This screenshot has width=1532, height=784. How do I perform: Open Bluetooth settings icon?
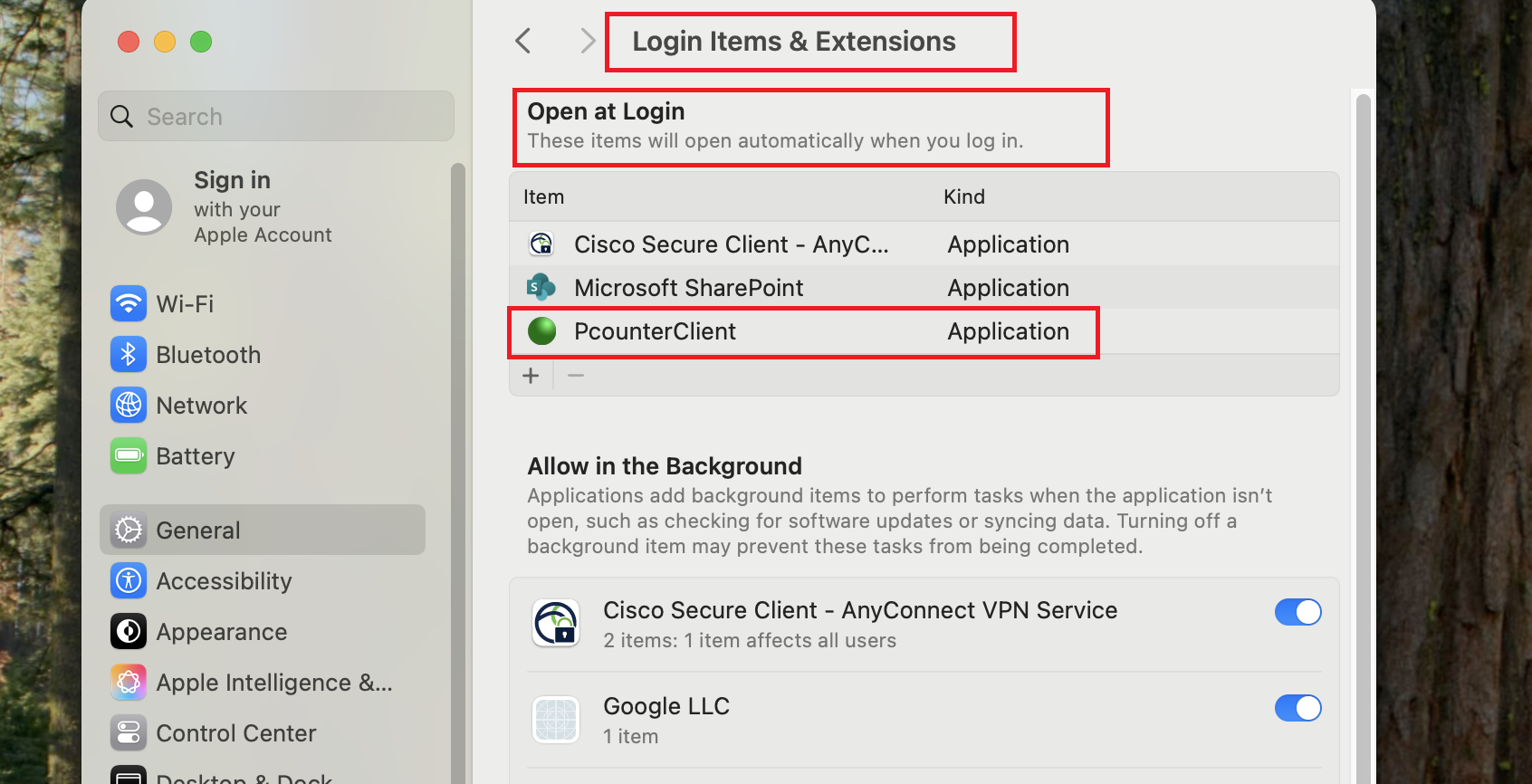tap(129, 354)
